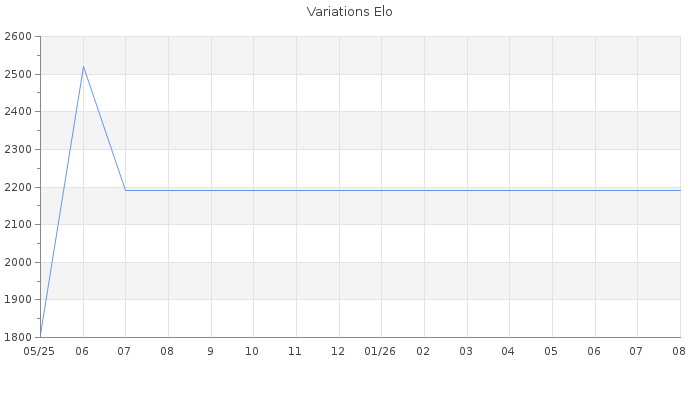Click the first 08 x-axis label
700x400 pixels.
pos(167,351)
